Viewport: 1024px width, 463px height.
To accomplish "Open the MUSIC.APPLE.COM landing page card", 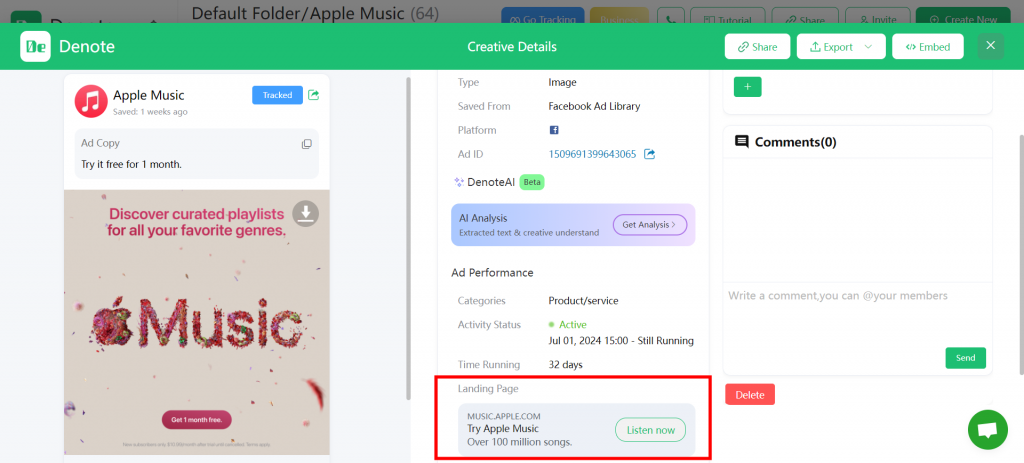I will click(577, 429).
